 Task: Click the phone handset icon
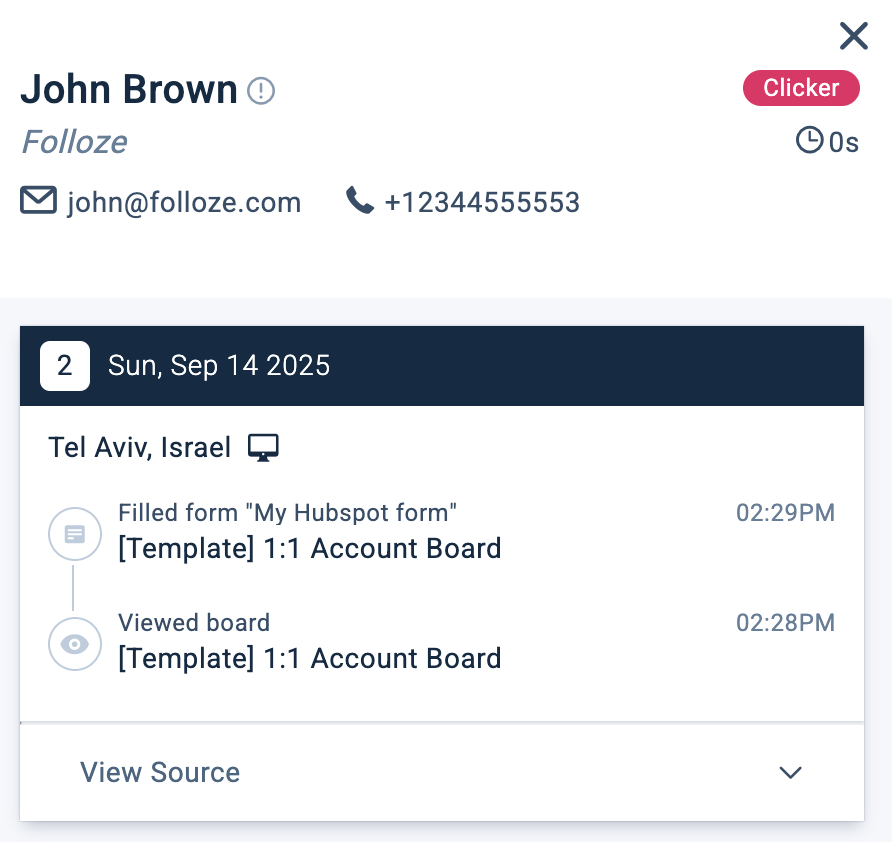tap(359, 201)
